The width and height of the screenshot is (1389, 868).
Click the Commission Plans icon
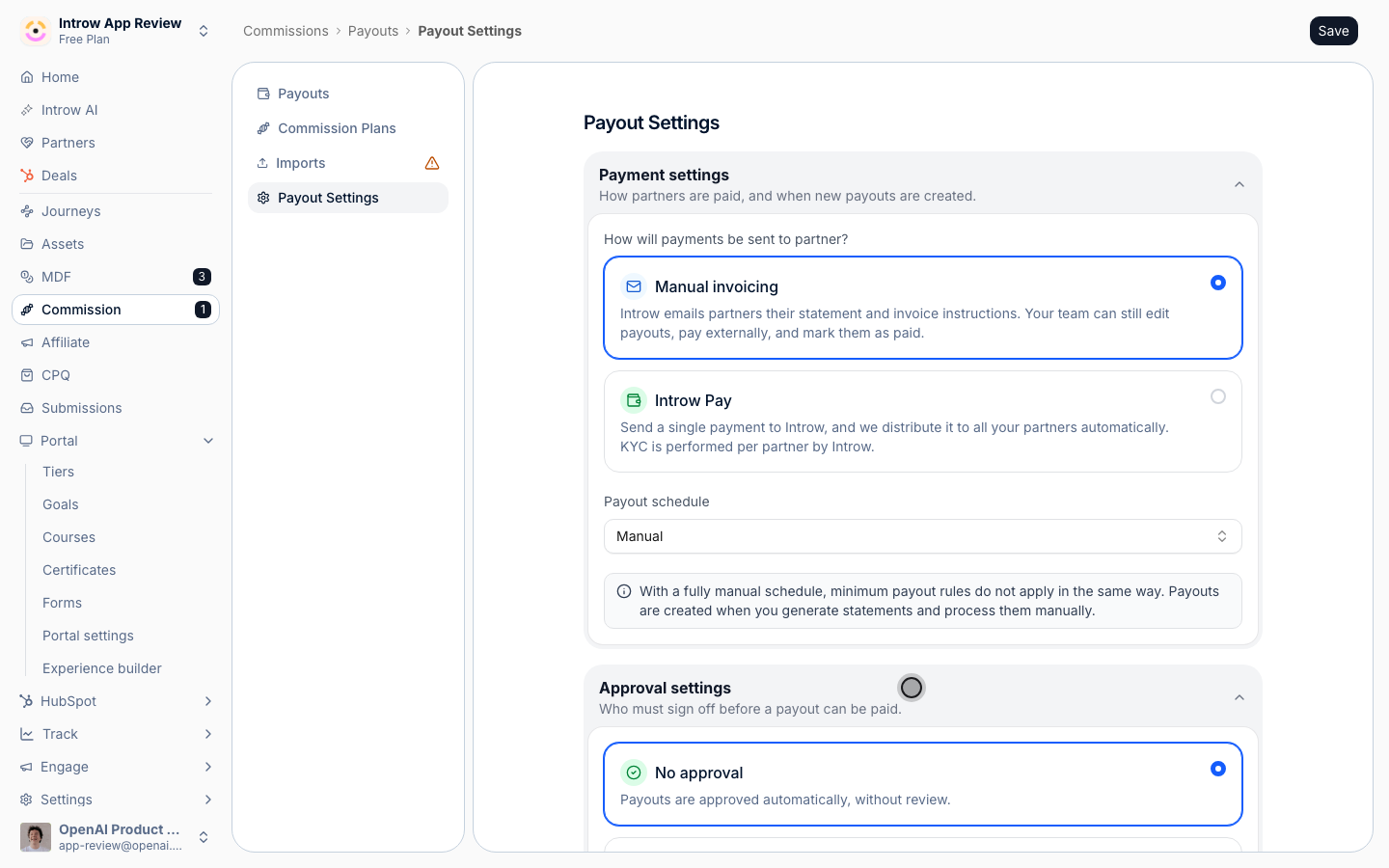pos(263,128)
